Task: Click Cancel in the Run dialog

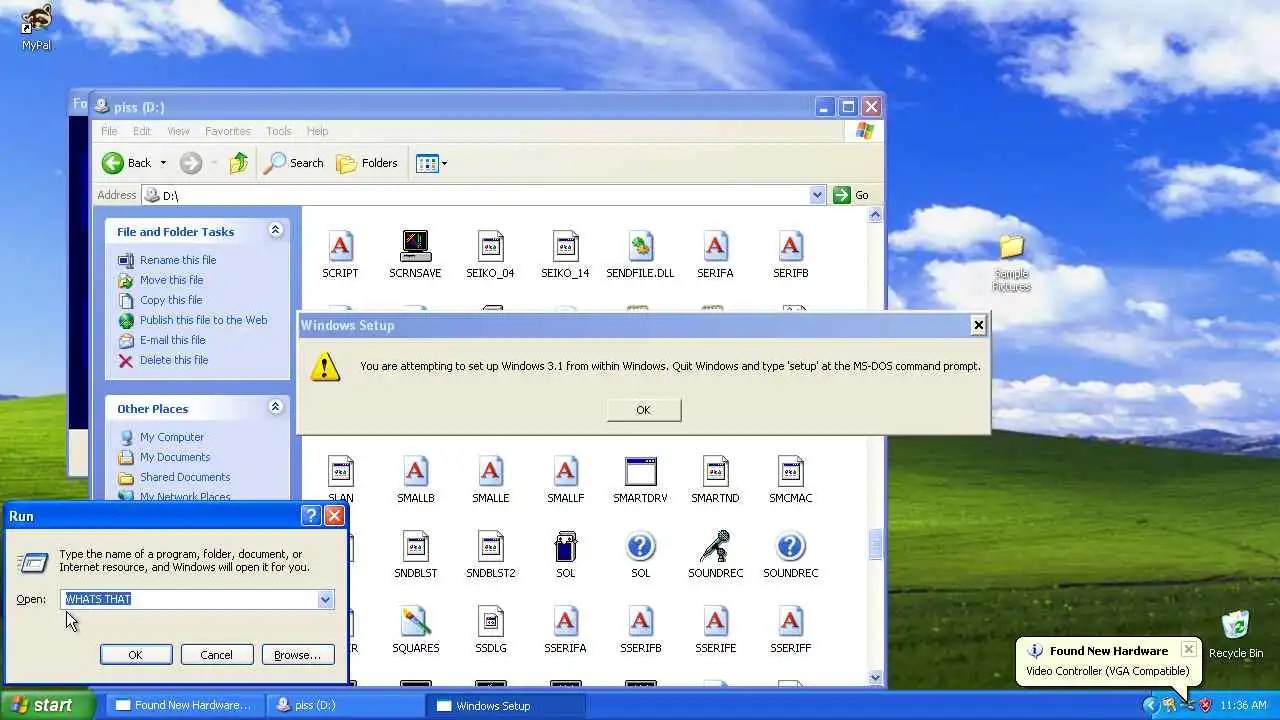Action: (x=216, y=655)
